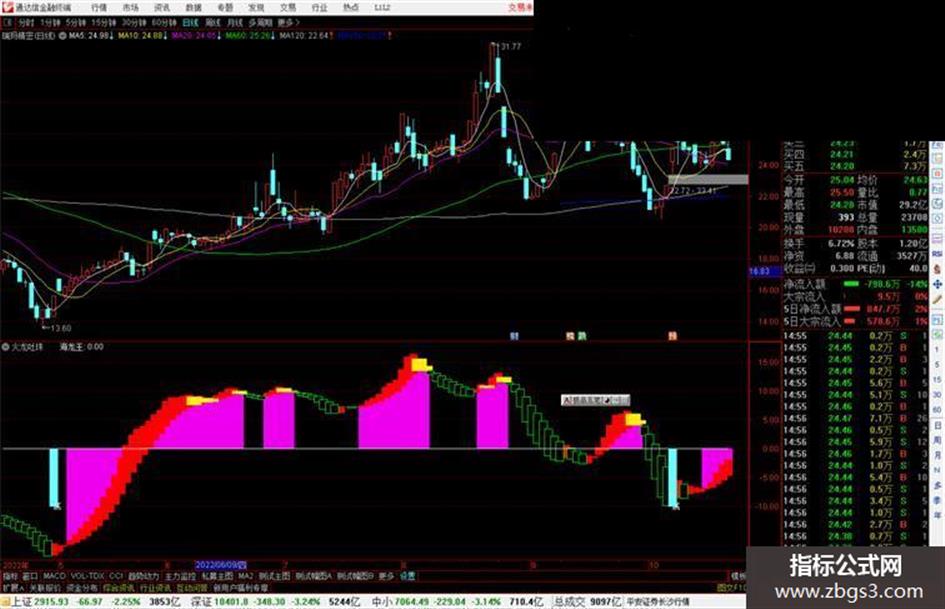The width and height of the screenshot is (945, 609).
Task: Click the blue four-arrow move icon in sidebar
Action: pos(937,283)
